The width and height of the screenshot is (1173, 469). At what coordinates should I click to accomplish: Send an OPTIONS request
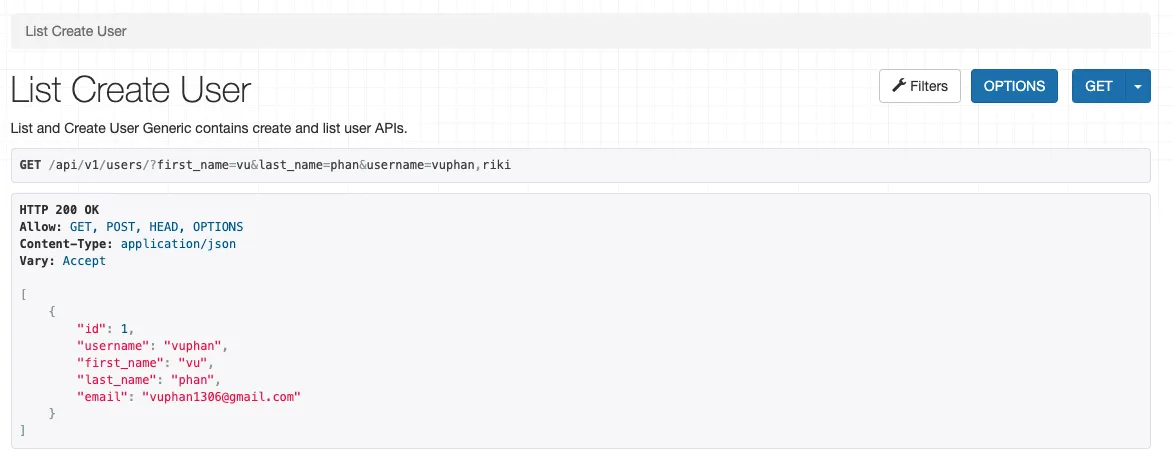(x=1014, y=86)
